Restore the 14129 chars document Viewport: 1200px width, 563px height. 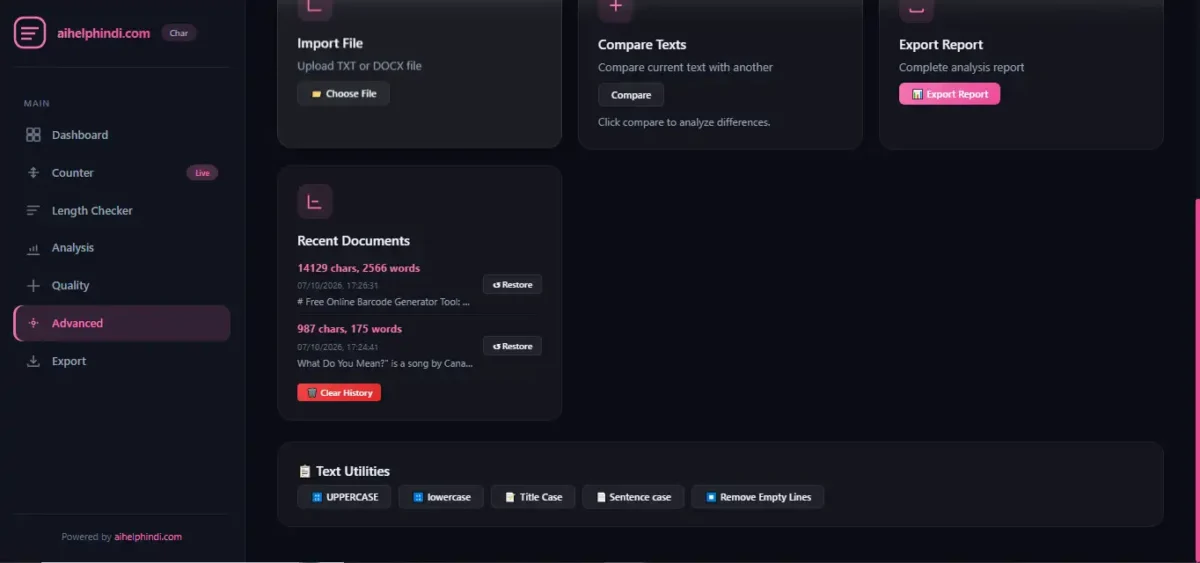512,285
